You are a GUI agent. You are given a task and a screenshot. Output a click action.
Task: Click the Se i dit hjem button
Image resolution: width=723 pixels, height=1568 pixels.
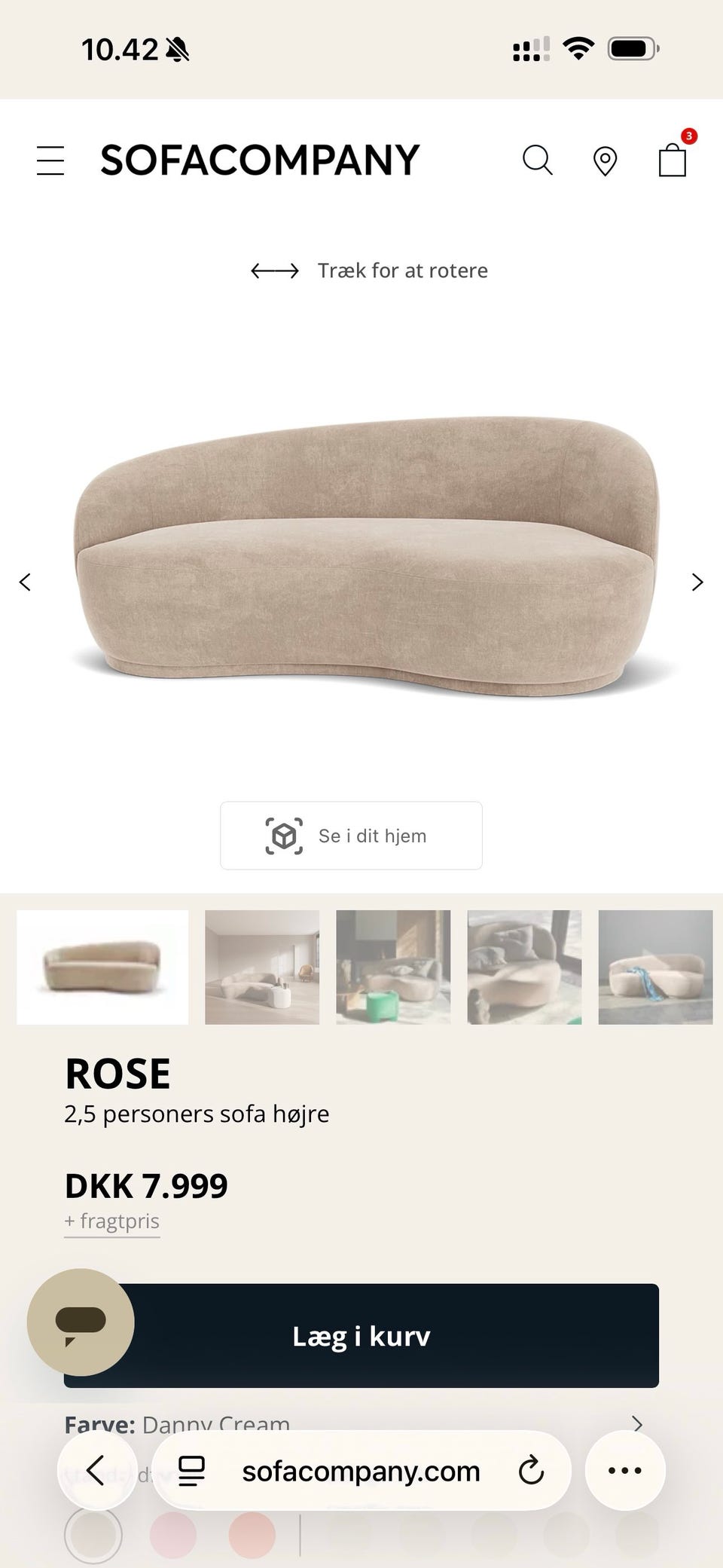coord(351,836)
